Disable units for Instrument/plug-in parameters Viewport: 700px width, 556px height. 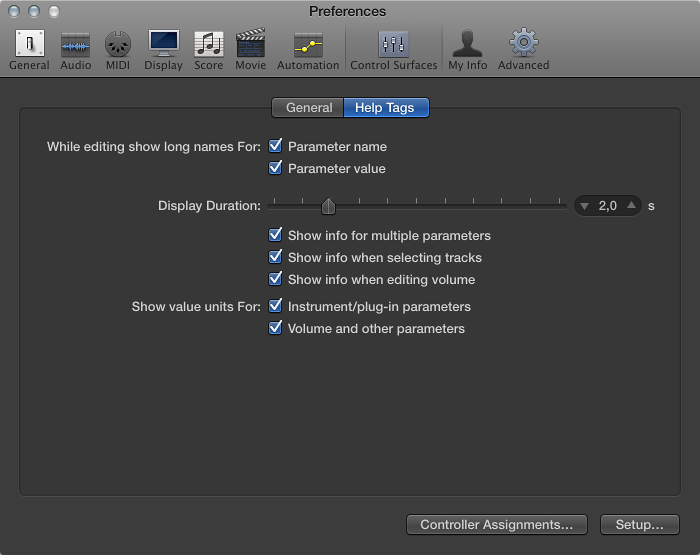tap(275, 306)
